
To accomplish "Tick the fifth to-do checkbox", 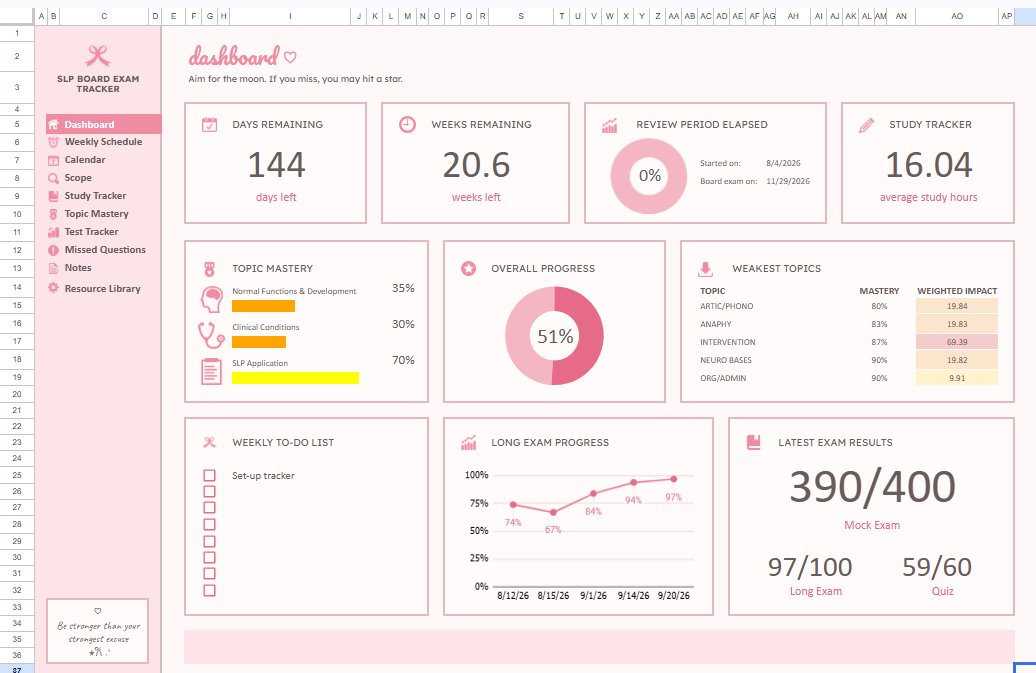I will tap(209, 541).
